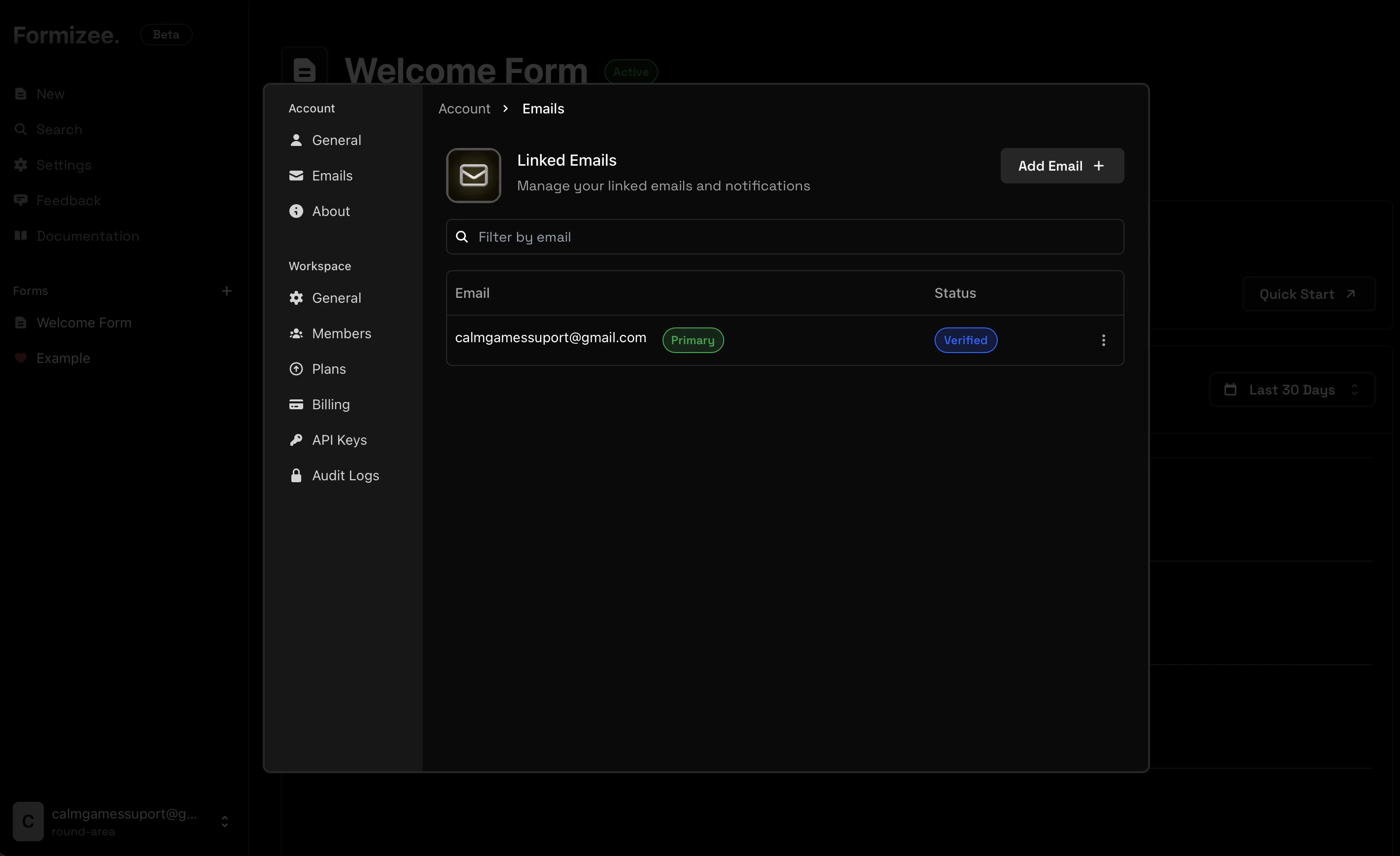Click the arrow-circle icon beside Plans
The height and width of the screenshot is (856, 1400).
pos(296,369)
